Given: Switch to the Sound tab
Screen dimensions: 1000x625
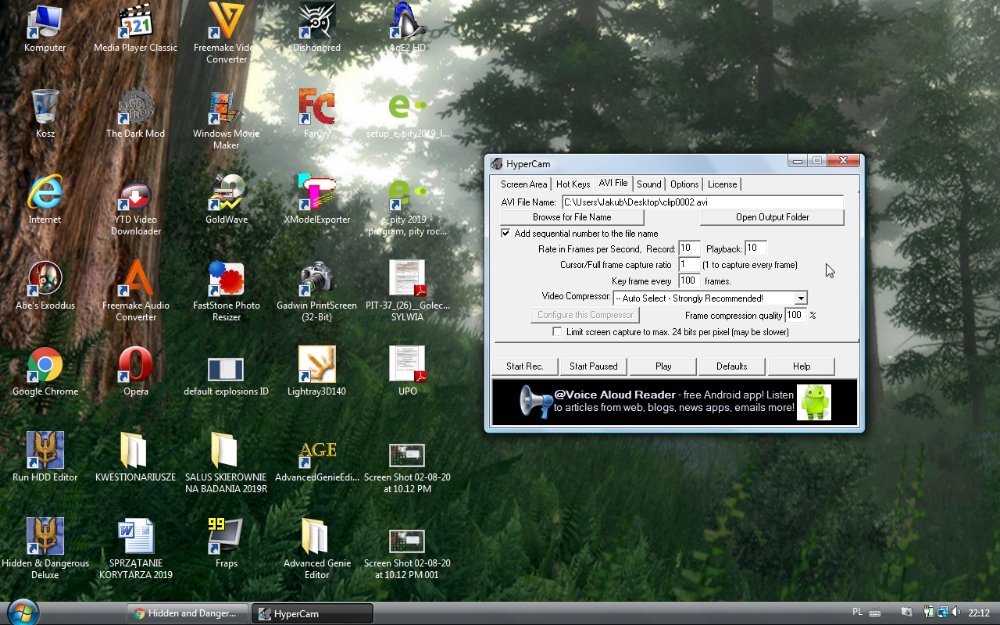Looking at the screenshot, I should pyautogui.click(x=649, y=183).
